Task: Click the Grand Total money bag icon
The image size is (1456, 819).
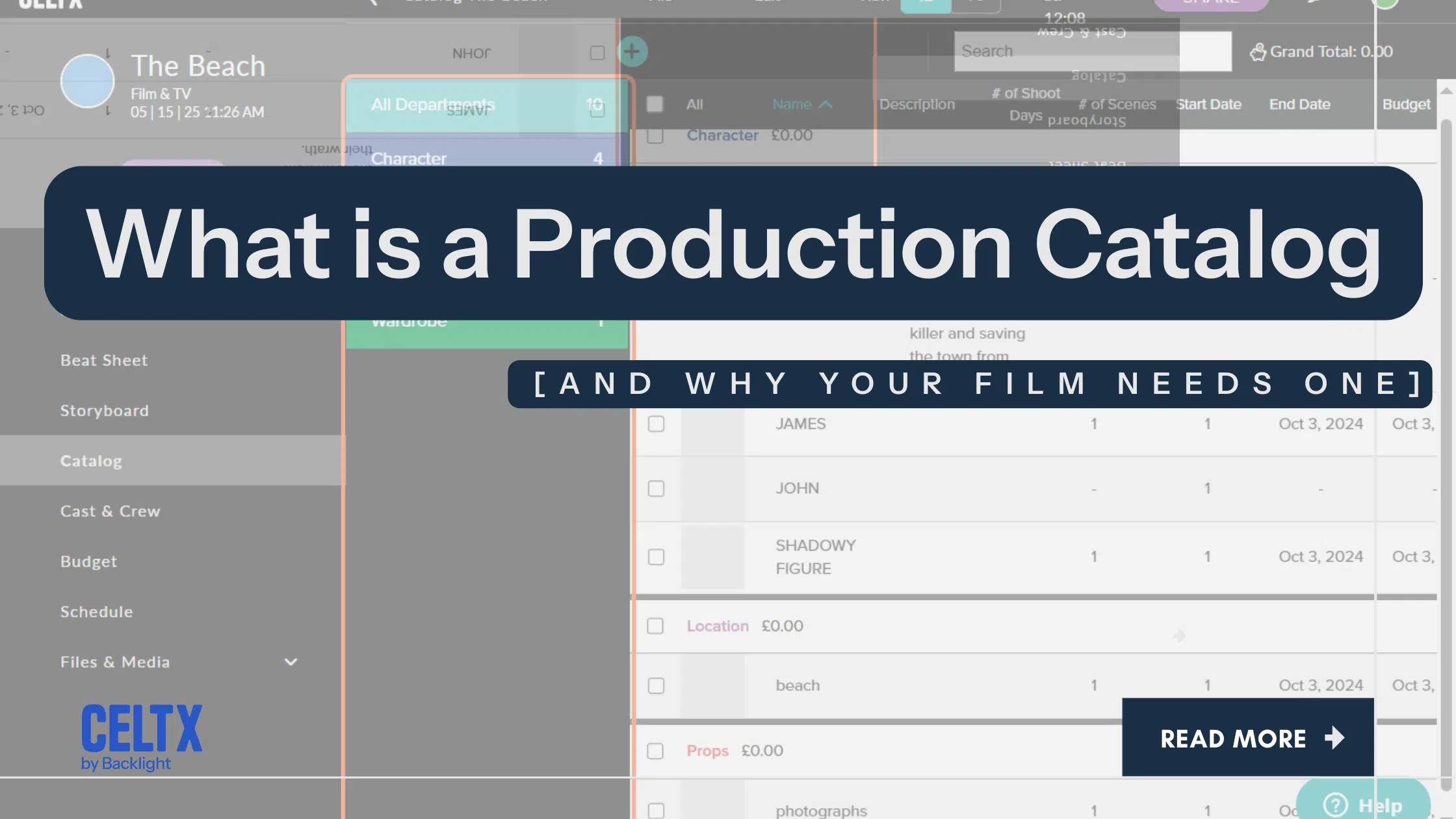Action: pos(1258,52)
